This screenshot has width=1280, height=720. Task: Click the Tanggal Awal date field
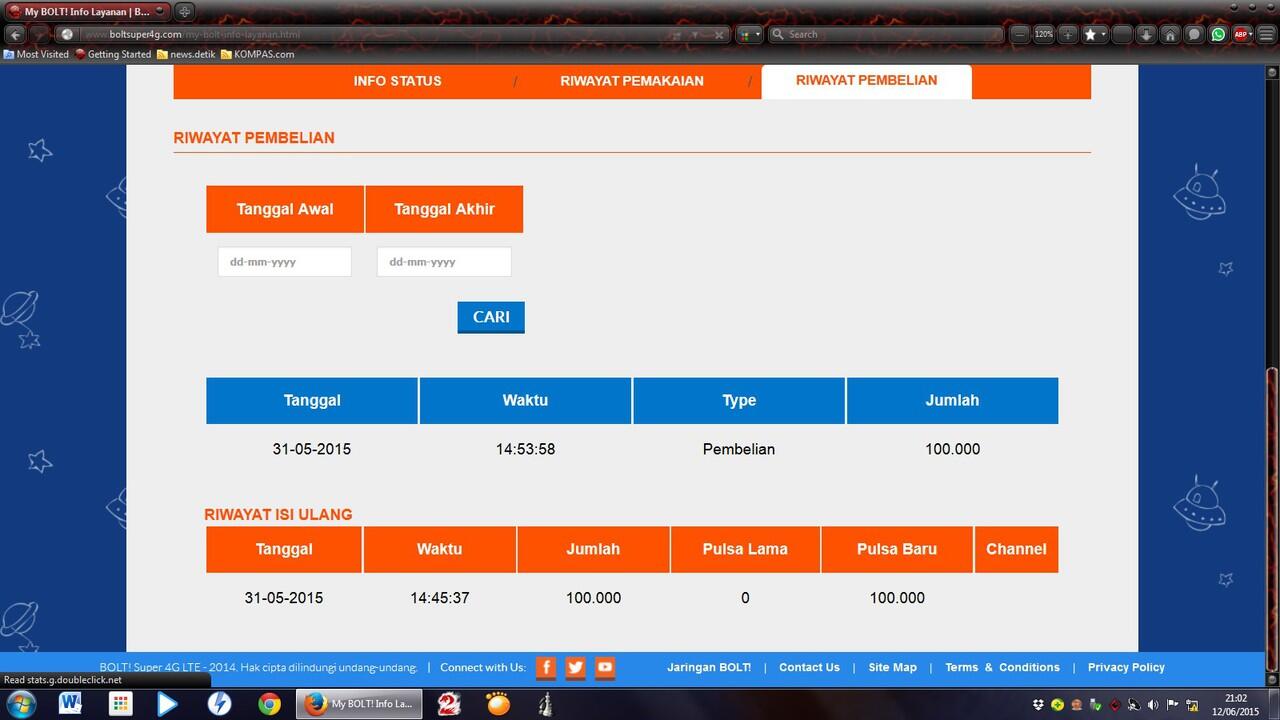click(285, 262)
